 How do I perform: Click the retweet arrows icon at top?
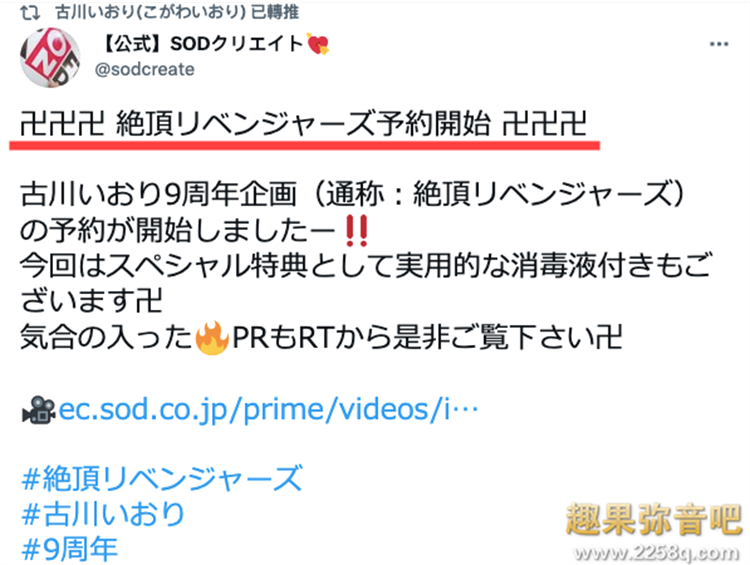click(30, 13)
